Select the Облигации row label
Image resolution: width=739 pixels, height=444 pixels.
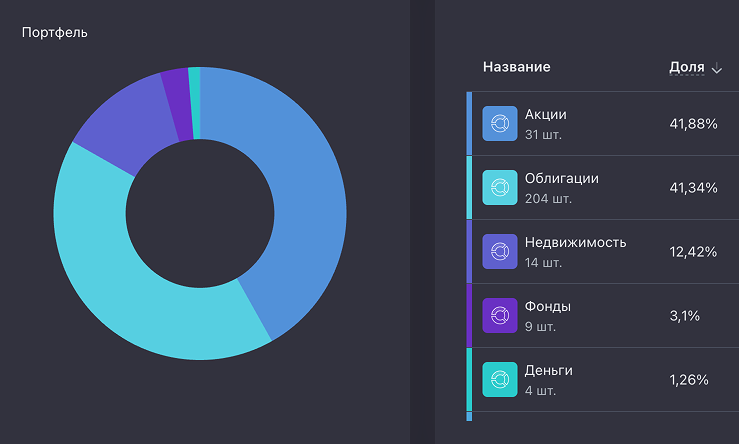coord(562,179)
